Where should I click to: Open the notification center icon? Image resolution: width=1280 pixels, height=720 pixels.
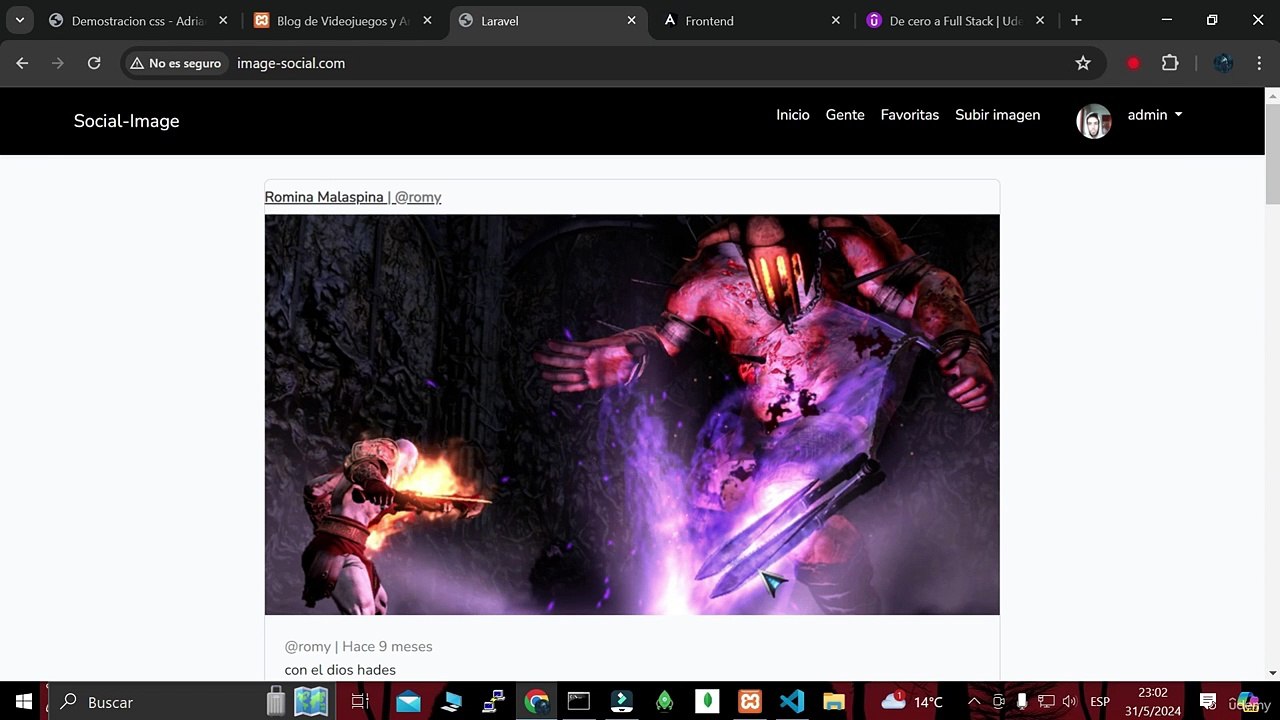pyautogui.click(x=1208, y=702)
